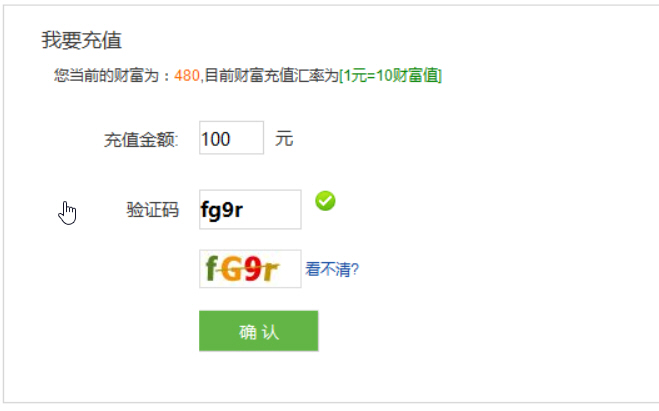This screenshot has height=411, width=659.
Task: Click the green 10财富值 rate text
Action: pyautogui.click(x=407, y=76)
